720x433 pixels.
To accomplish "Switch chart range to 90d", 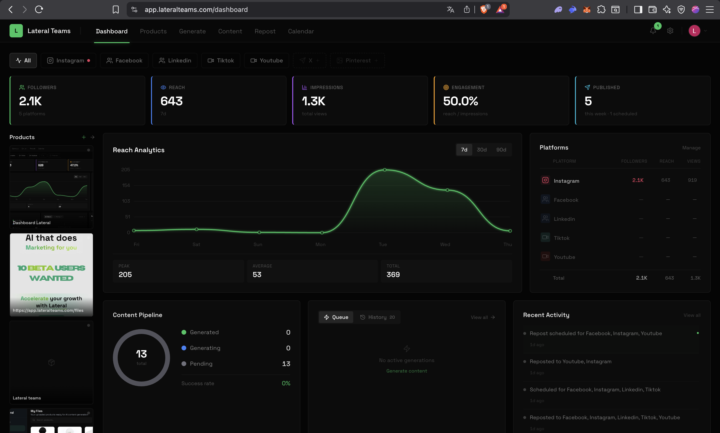I will coord(501,150).
